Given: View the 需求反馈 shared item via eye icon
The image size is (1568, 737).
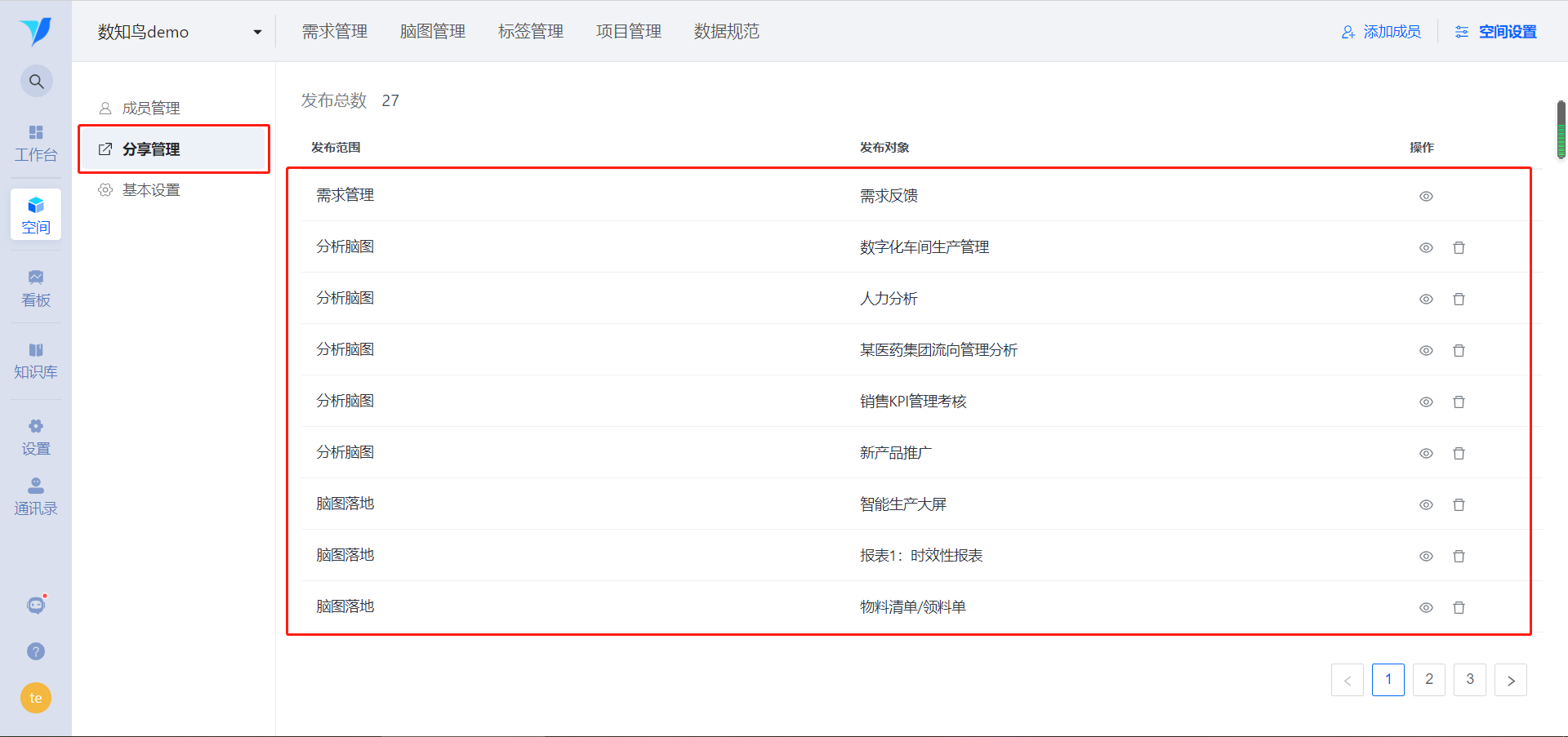Looking at the screenshot, I should click(x=1426, y=196).
